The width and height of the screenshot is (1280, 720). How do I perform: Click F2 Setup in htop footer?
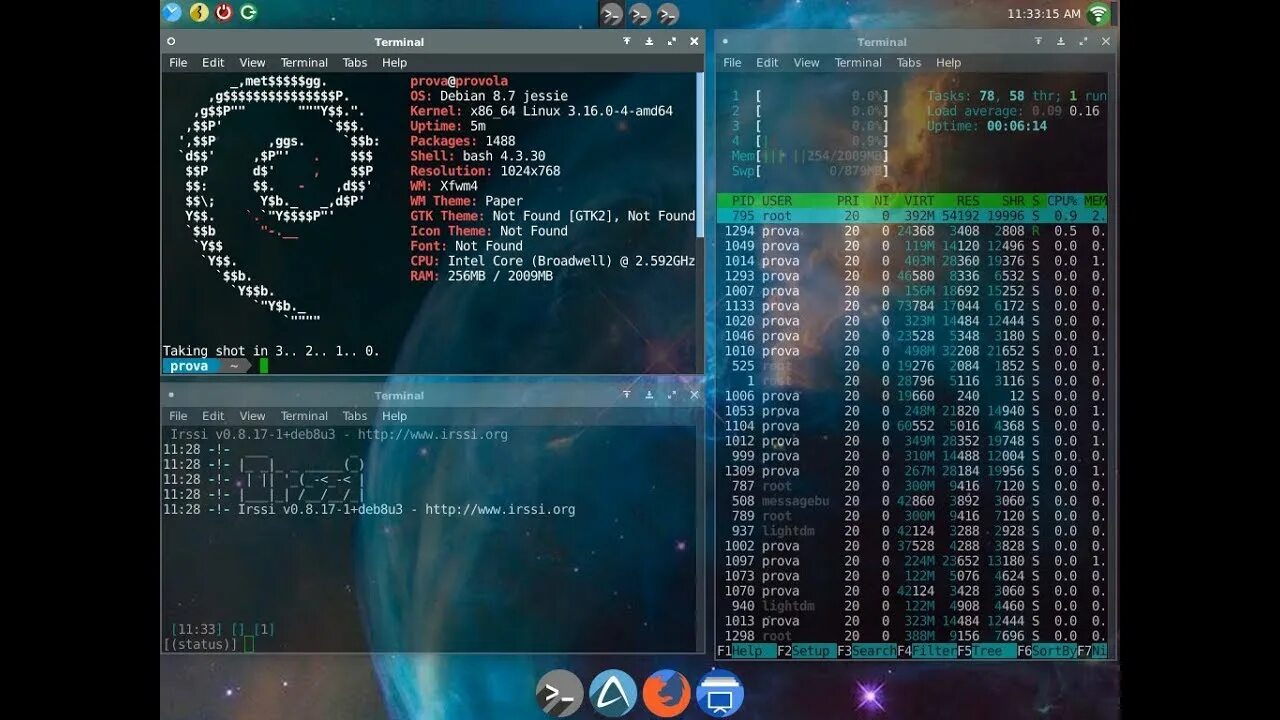click(x=806, y=651)
